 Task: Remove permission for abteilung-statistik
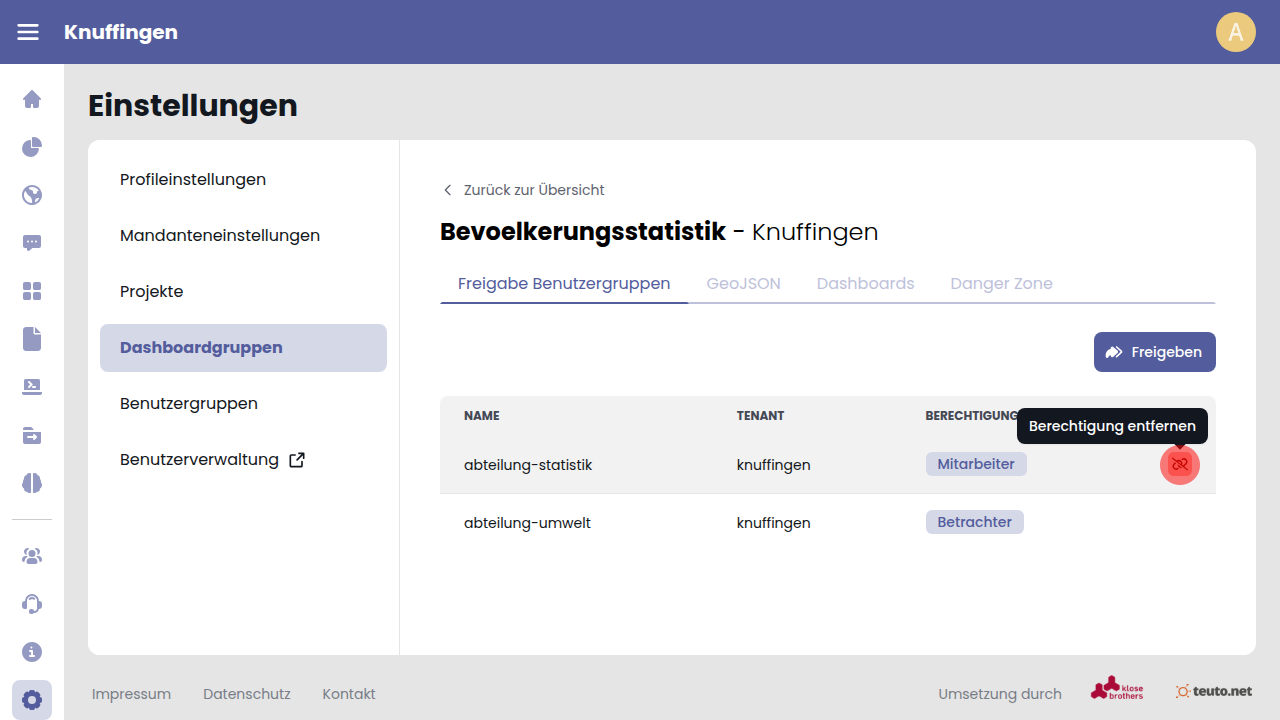(1180, 465)
